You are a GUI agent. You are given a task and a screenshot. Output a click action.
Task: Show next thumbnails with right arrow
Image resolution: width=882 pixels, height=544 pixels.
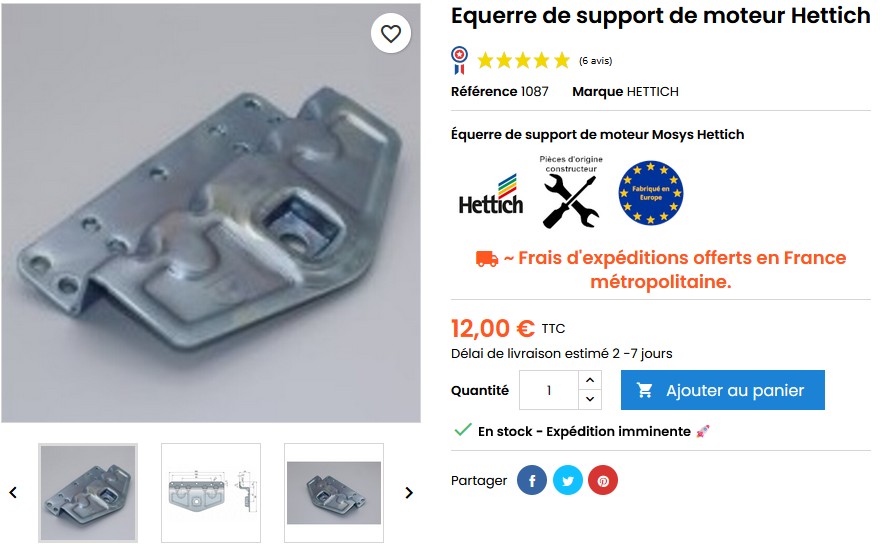point(409,493)
